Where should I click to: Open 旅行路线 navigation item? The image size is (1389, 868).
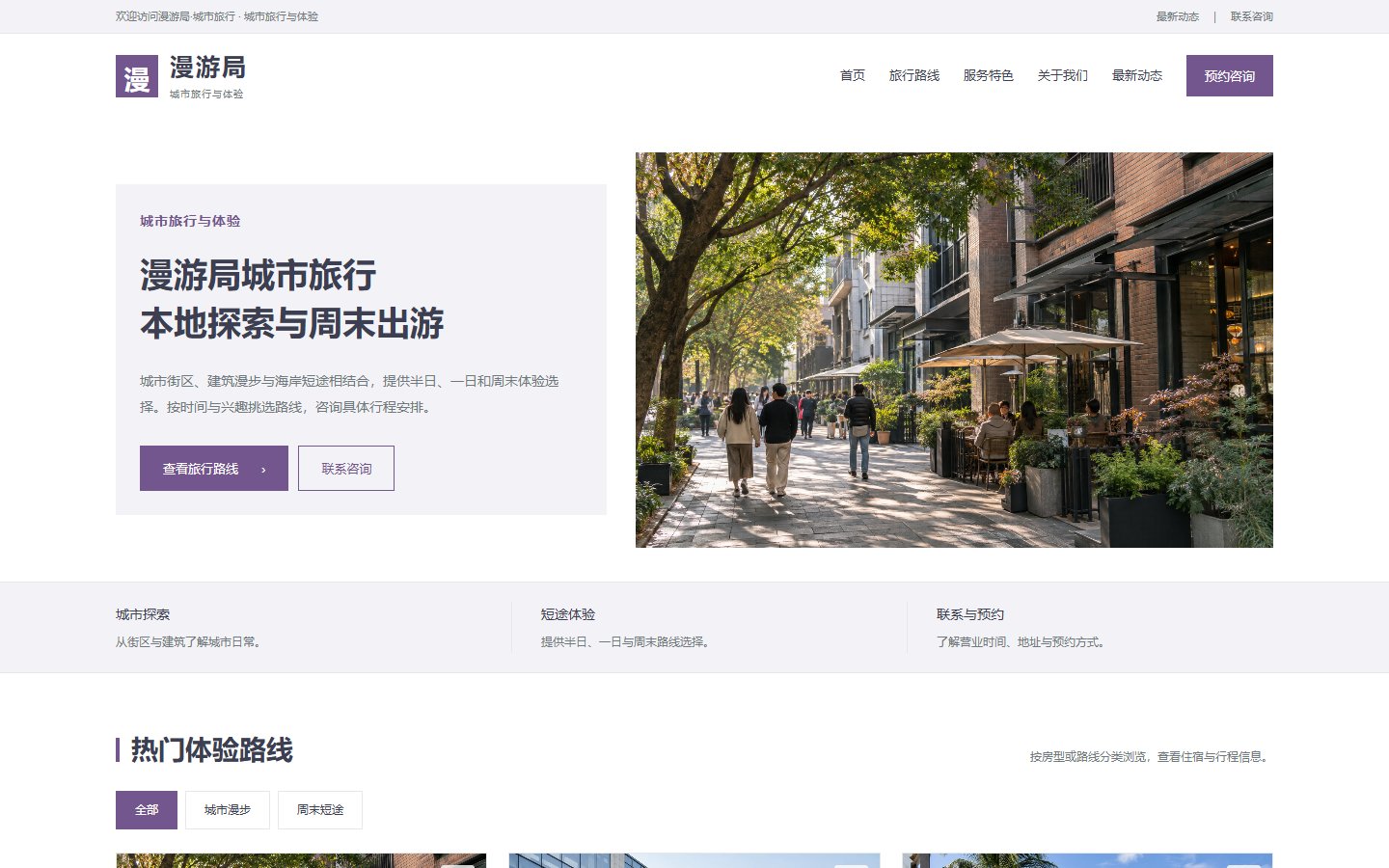pos(914,75)
